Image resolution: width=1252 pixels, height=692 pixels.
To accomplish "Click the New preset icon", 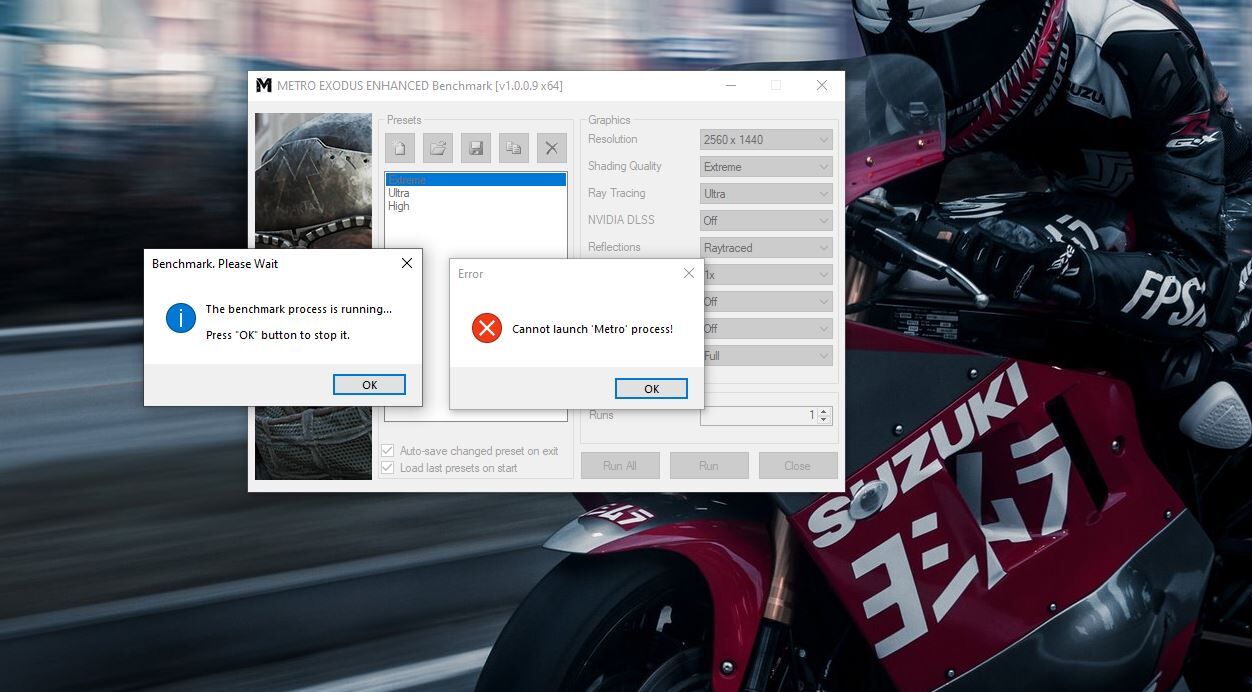I will pos(400,148).
